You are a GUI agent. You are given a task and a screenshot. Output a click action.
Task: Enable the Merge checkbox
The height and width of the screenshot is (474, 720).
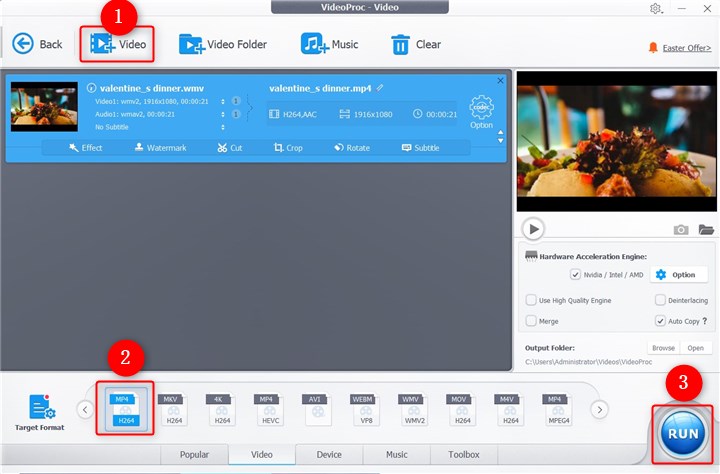tap(531, 321)
